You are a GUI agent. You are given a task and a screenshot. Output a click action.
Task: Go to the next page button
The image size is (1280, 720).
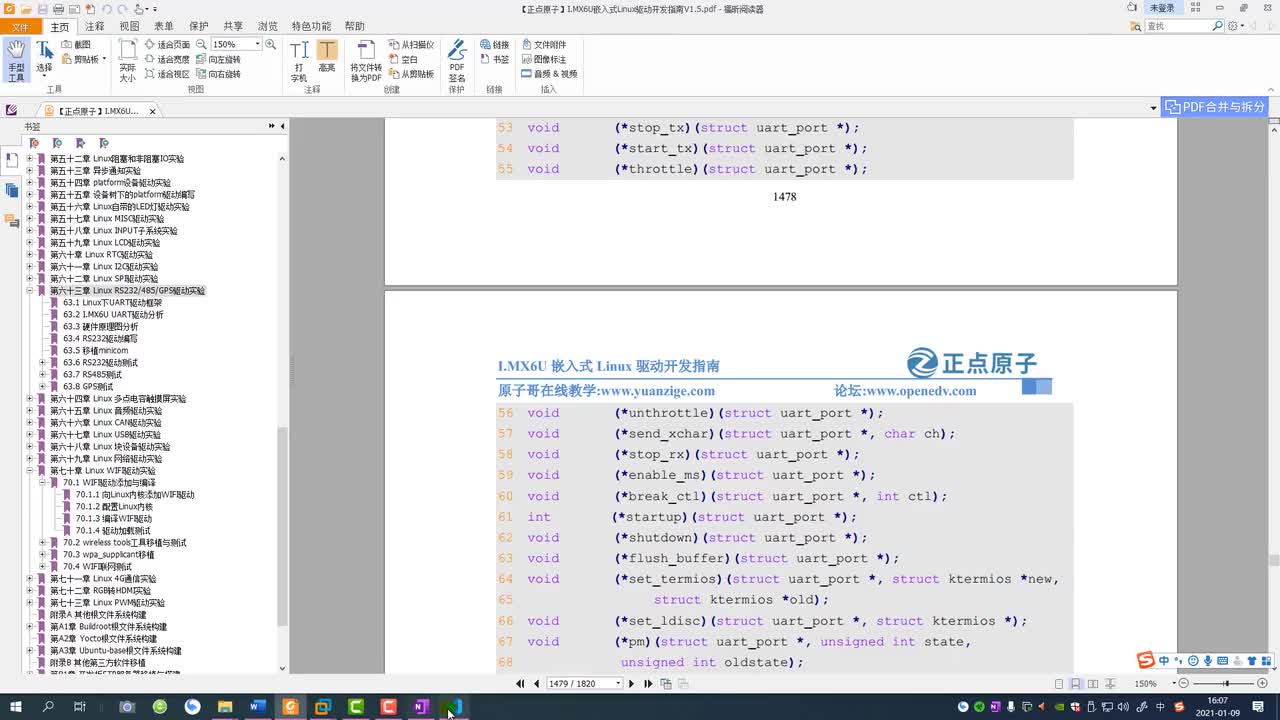pyautogui.click(x=631, y=684)
